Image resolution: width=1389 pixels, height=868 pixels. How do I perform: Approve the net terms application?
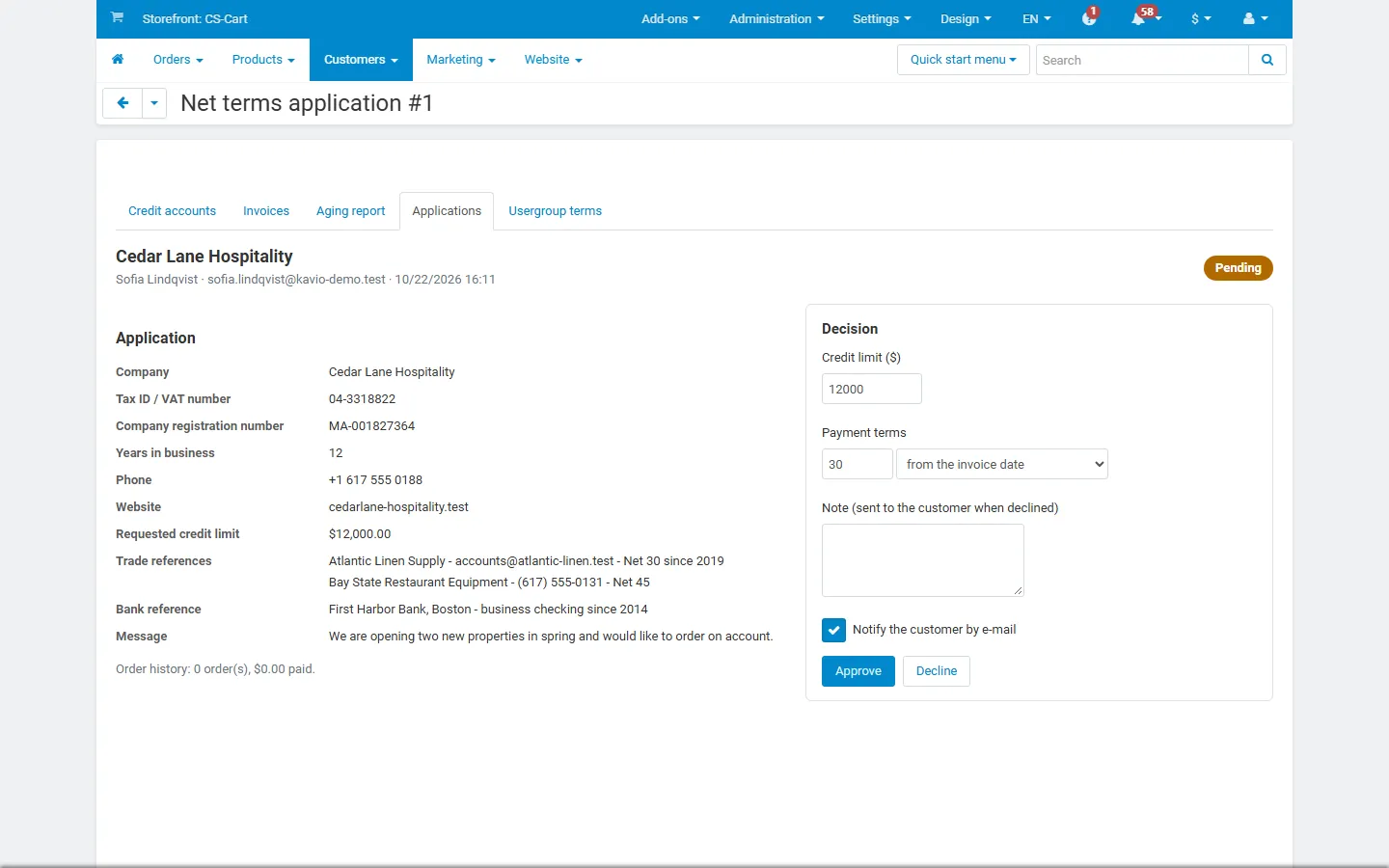858,671
